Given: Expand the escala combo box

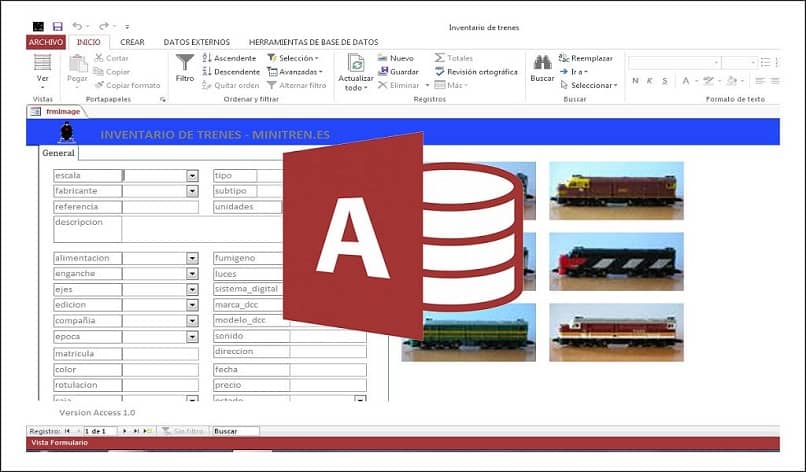Looking at the screenshot, I should click(192, 176).
